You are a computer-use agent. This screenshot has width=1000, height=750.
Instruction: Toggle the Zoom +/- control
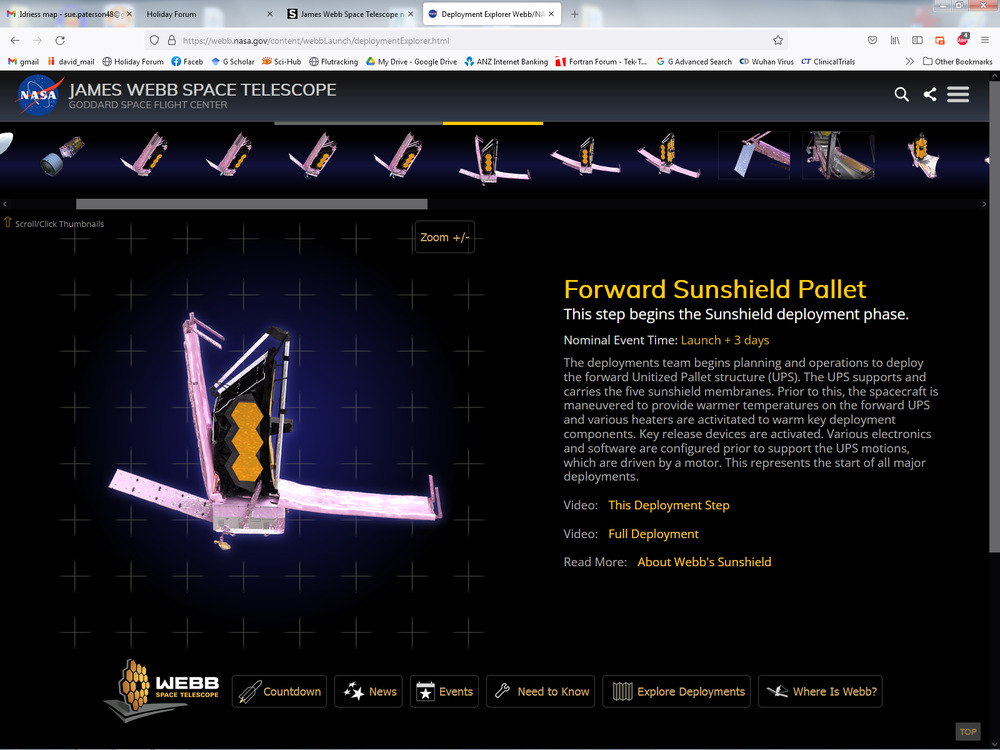[x=444, y=237]
